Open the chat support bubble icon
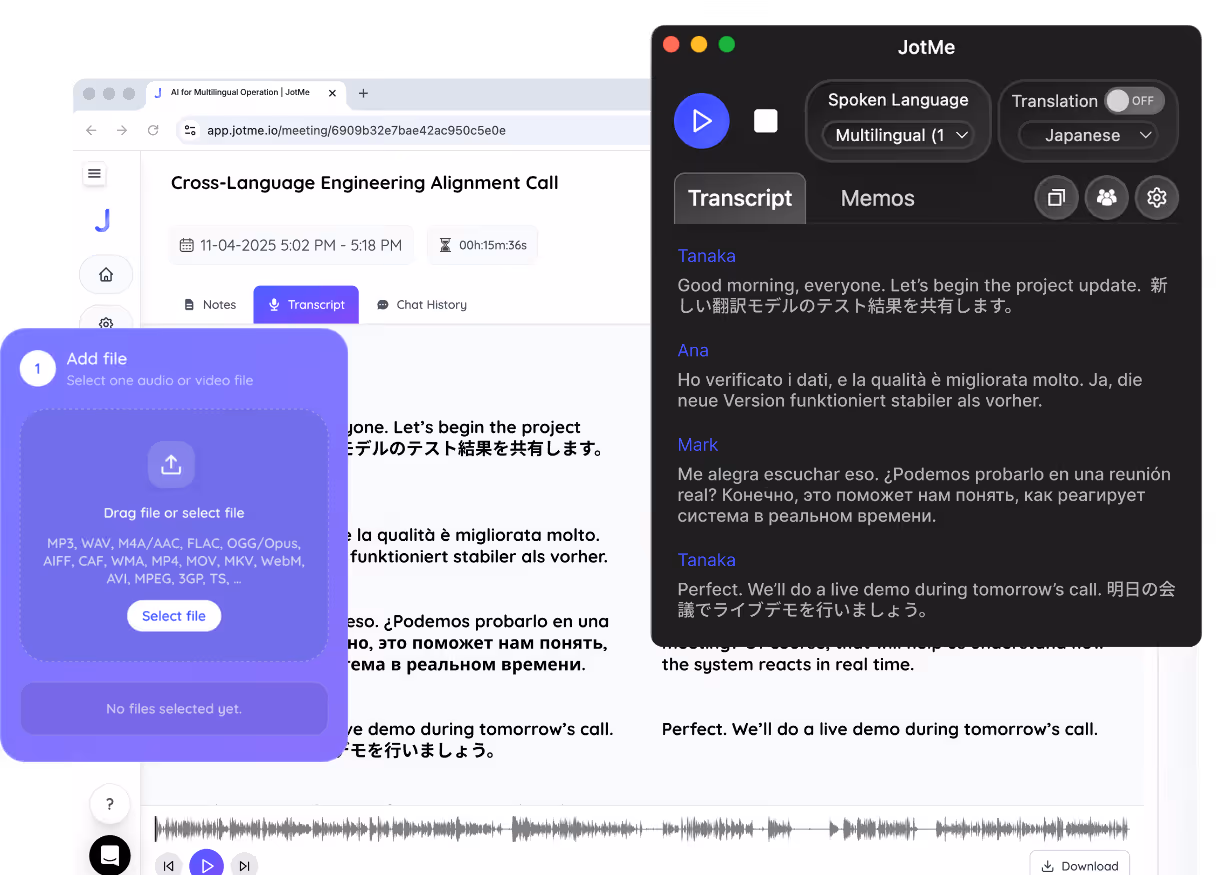Screen dimensions: 1225x875 click(110, 855)
